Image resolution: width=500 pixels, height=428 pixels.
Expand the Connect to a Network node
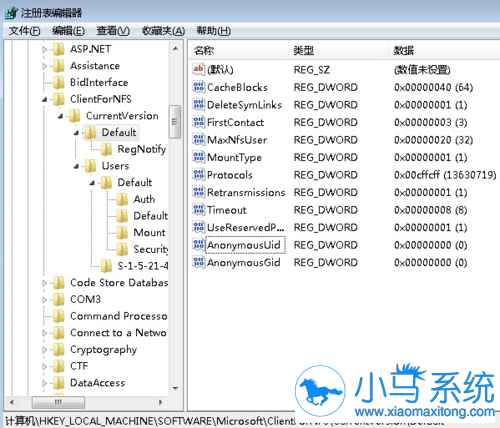(x=44, y=333)
